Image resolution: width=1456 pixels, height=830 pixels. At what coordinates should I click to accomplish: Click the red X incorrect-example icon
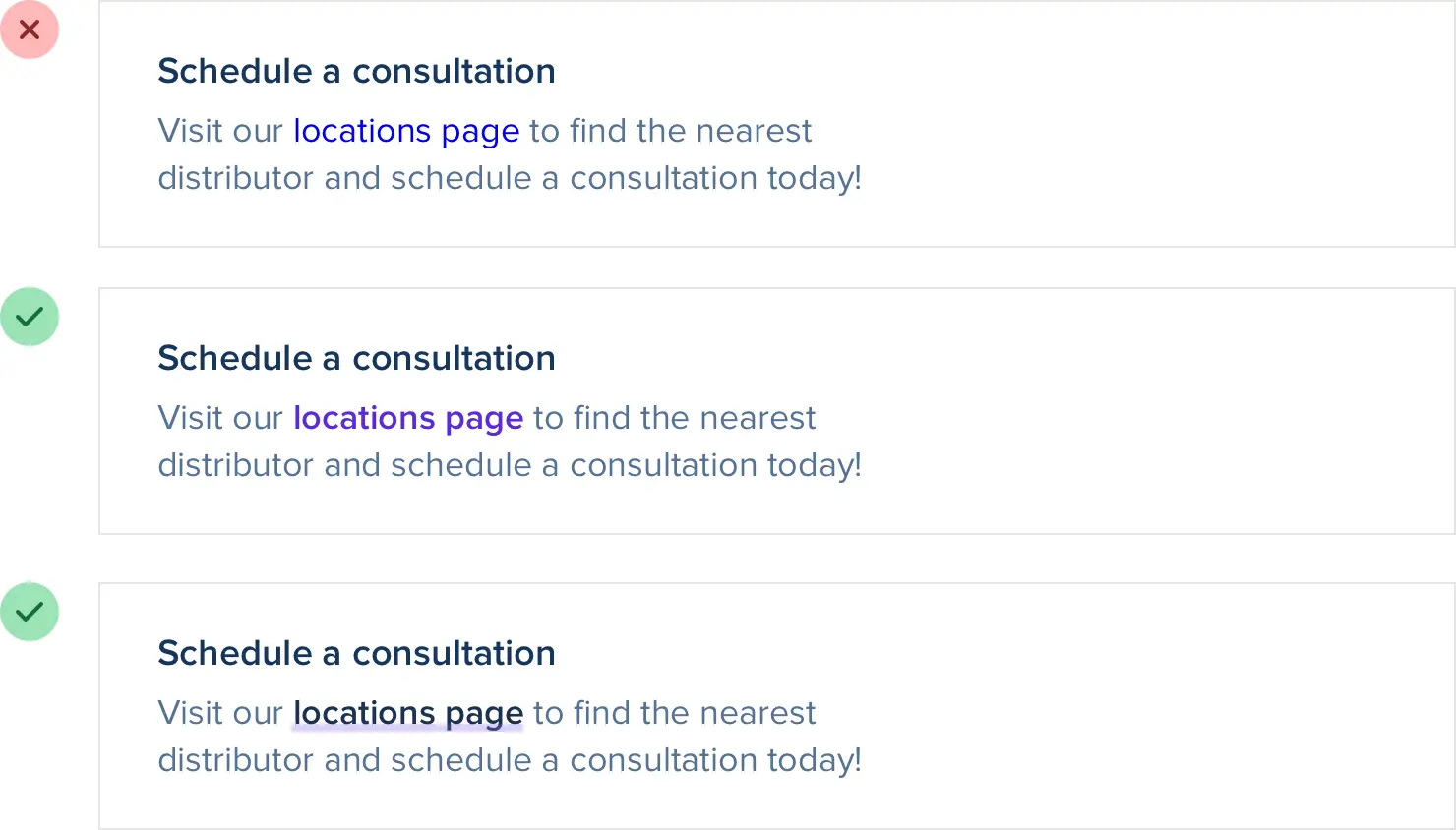[x=30, y=30]
